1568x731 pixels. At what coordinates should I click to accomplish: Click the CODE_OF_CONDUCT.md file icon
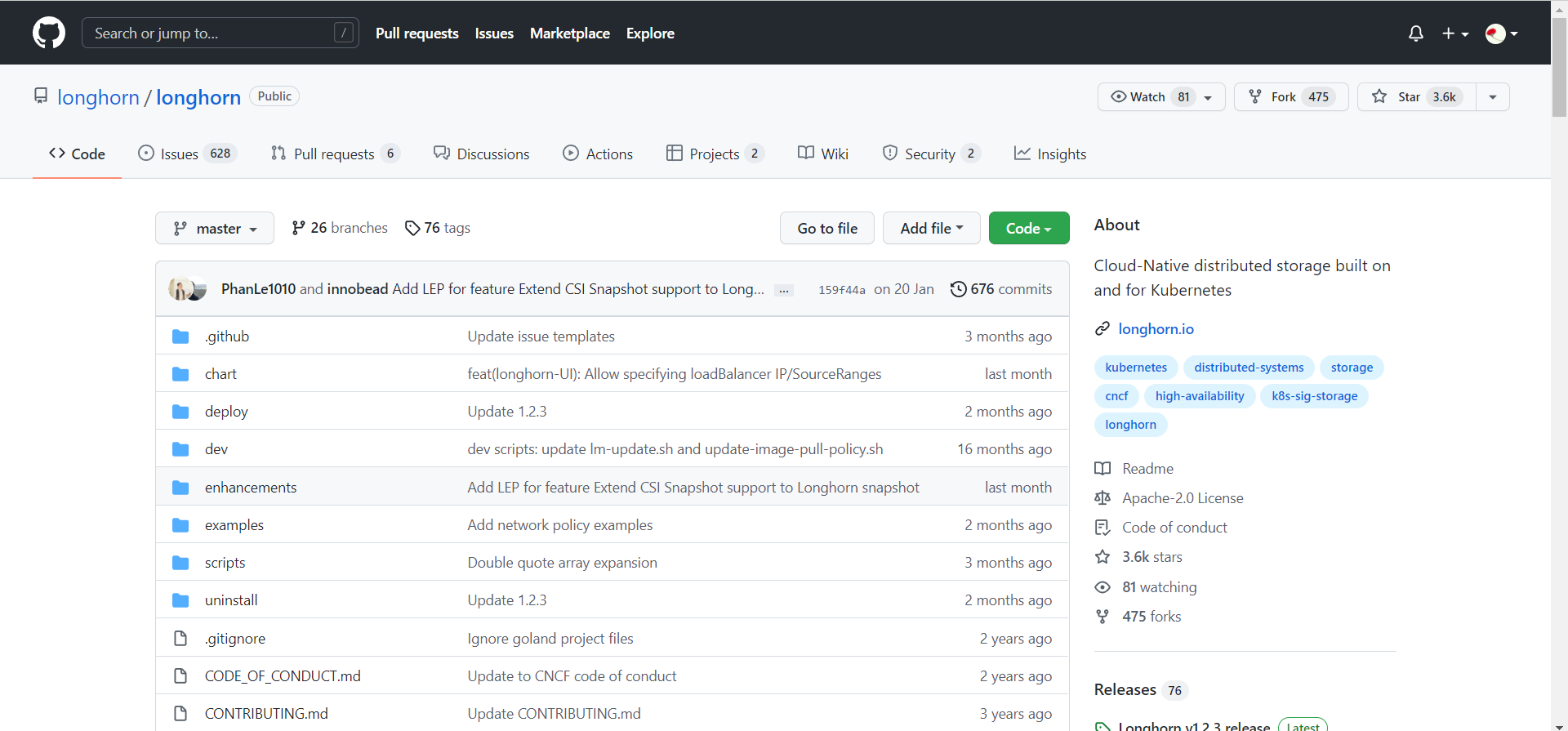pos(180,675)
